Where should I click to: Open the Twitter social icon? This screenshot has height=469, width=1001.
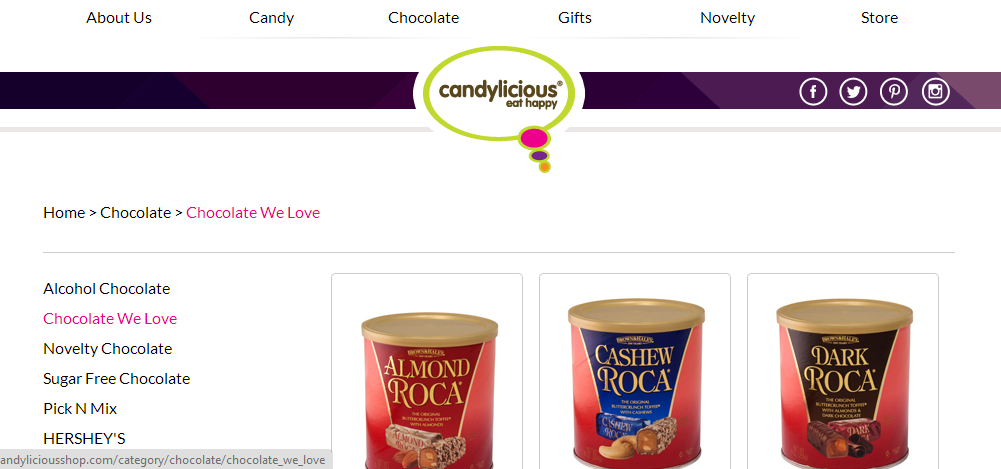point(854,92)
